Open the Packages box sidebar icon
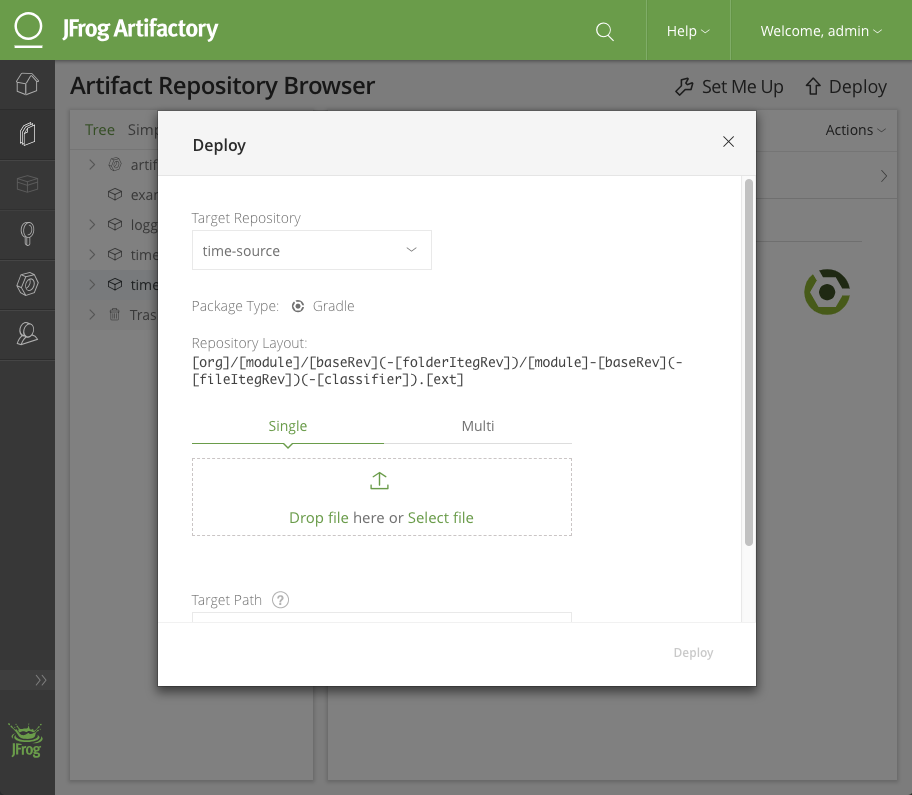912x795 pixels. [x=27, y=184]
